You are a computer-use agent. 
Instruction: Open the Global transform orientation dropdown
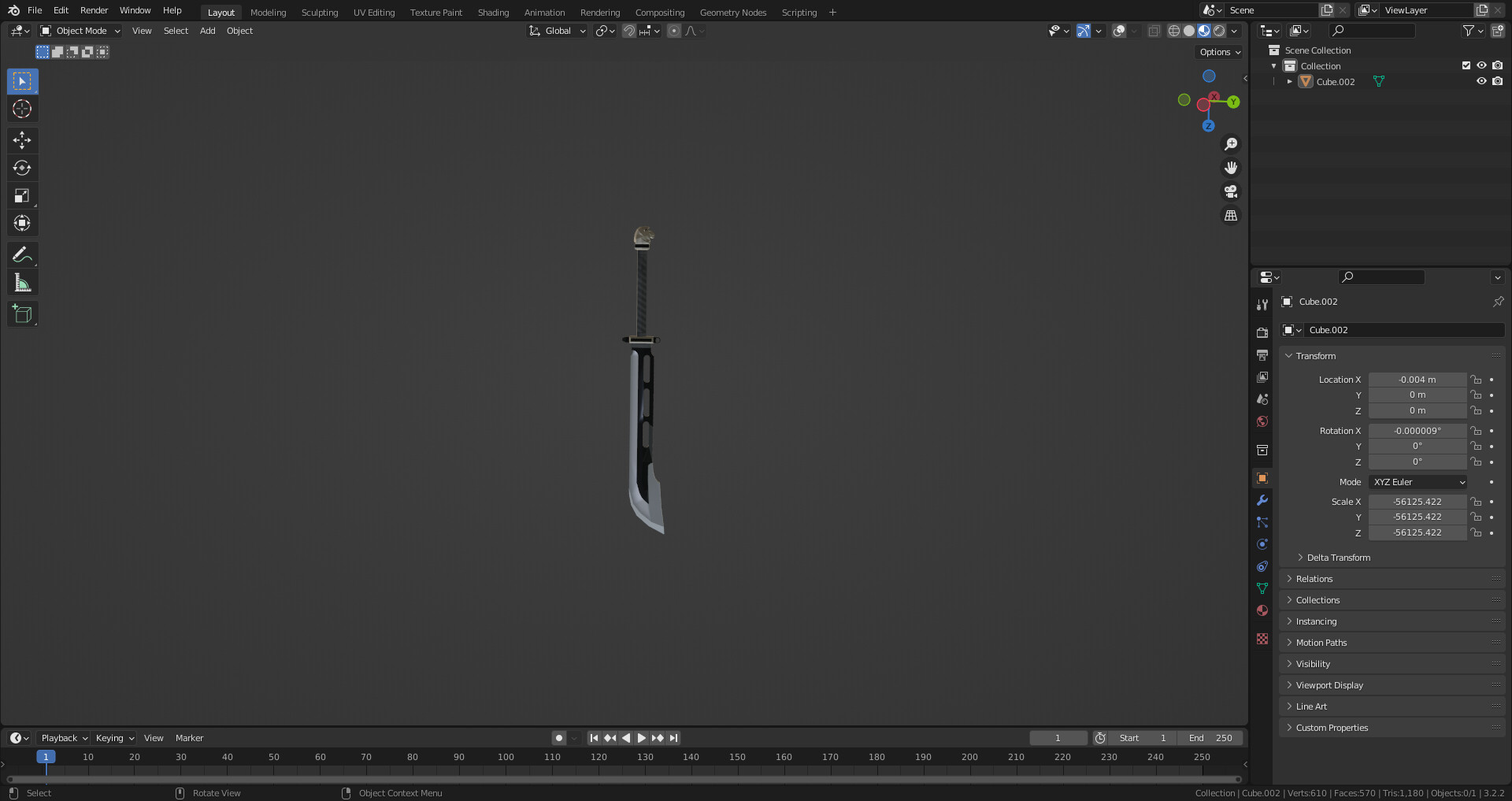(557, 31)
